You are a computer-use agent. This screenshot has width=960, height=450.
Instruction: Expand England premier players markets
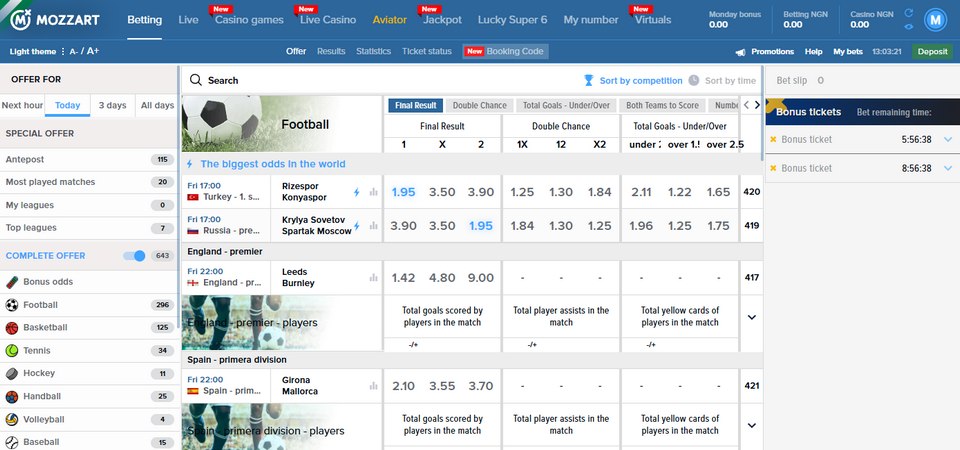[752, 317]
